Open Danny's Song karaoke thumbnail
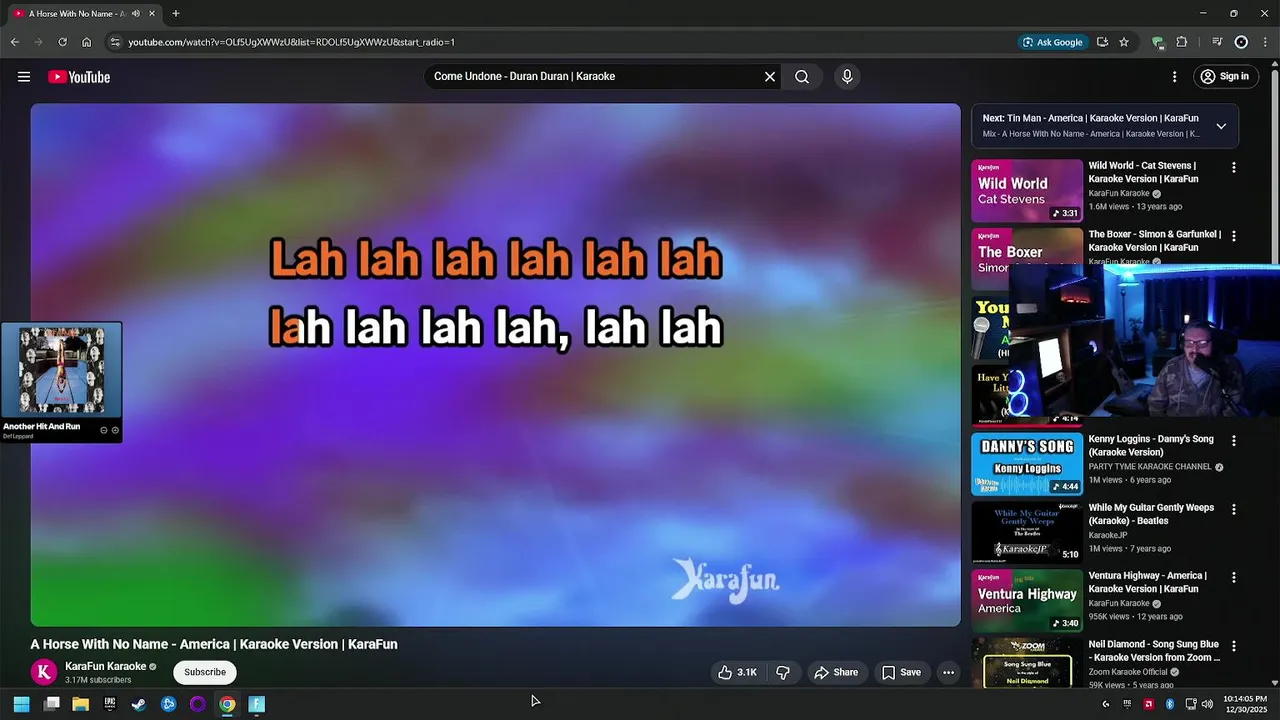 1027,464
